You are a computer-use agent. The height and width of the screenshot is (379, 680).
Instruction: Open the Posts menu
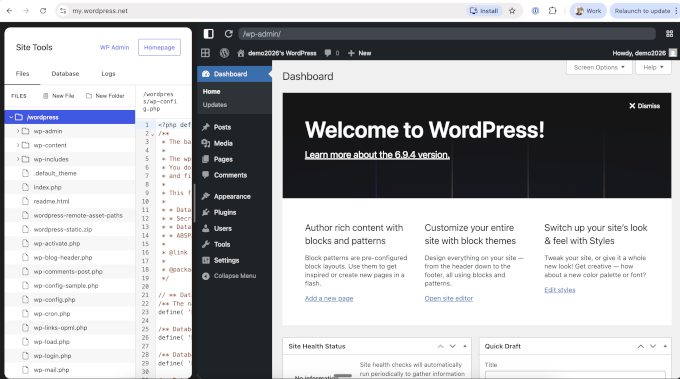235,127
